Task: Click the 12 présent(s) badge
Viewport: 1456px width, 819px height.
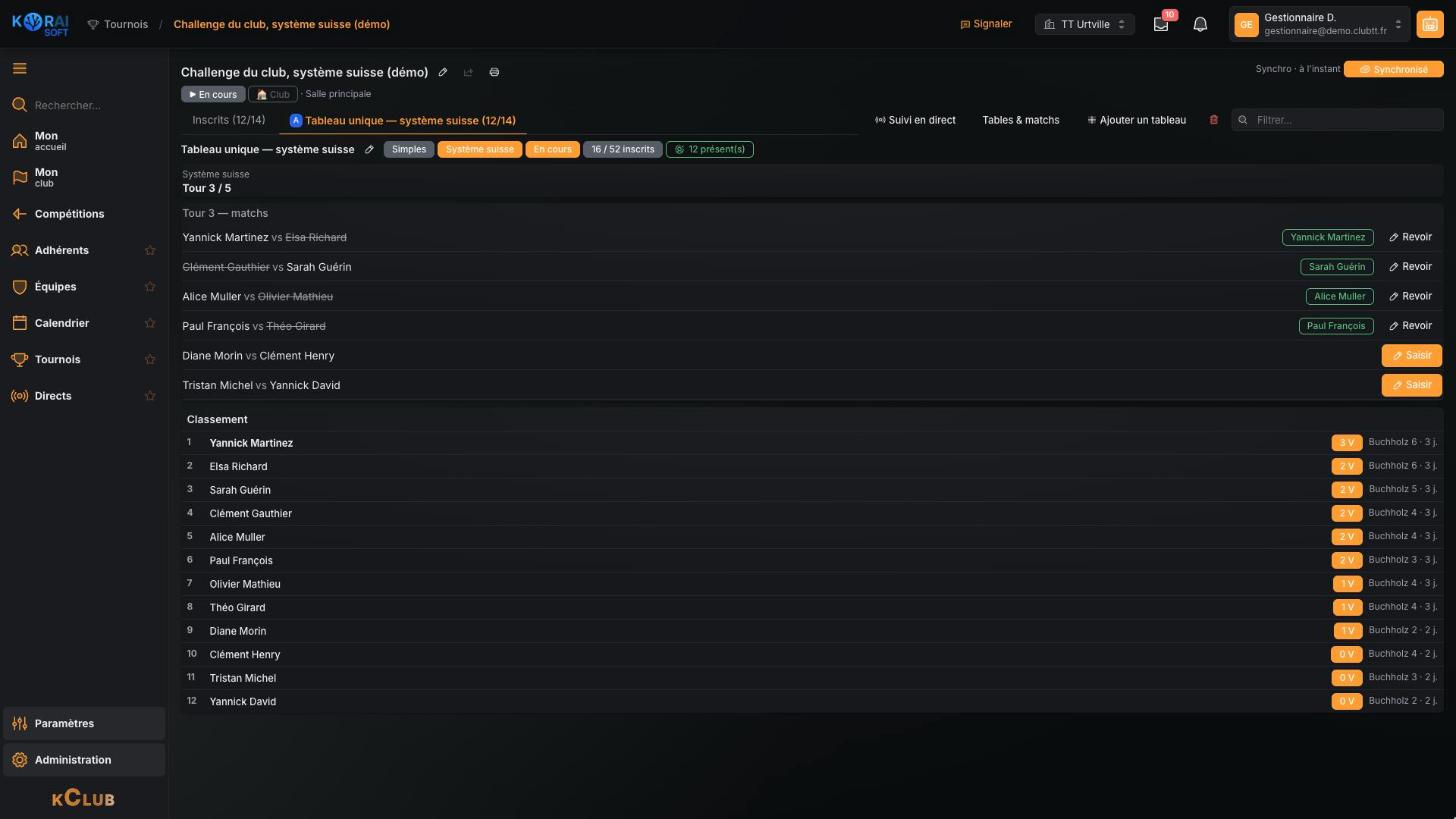Action: pos(709,149)
